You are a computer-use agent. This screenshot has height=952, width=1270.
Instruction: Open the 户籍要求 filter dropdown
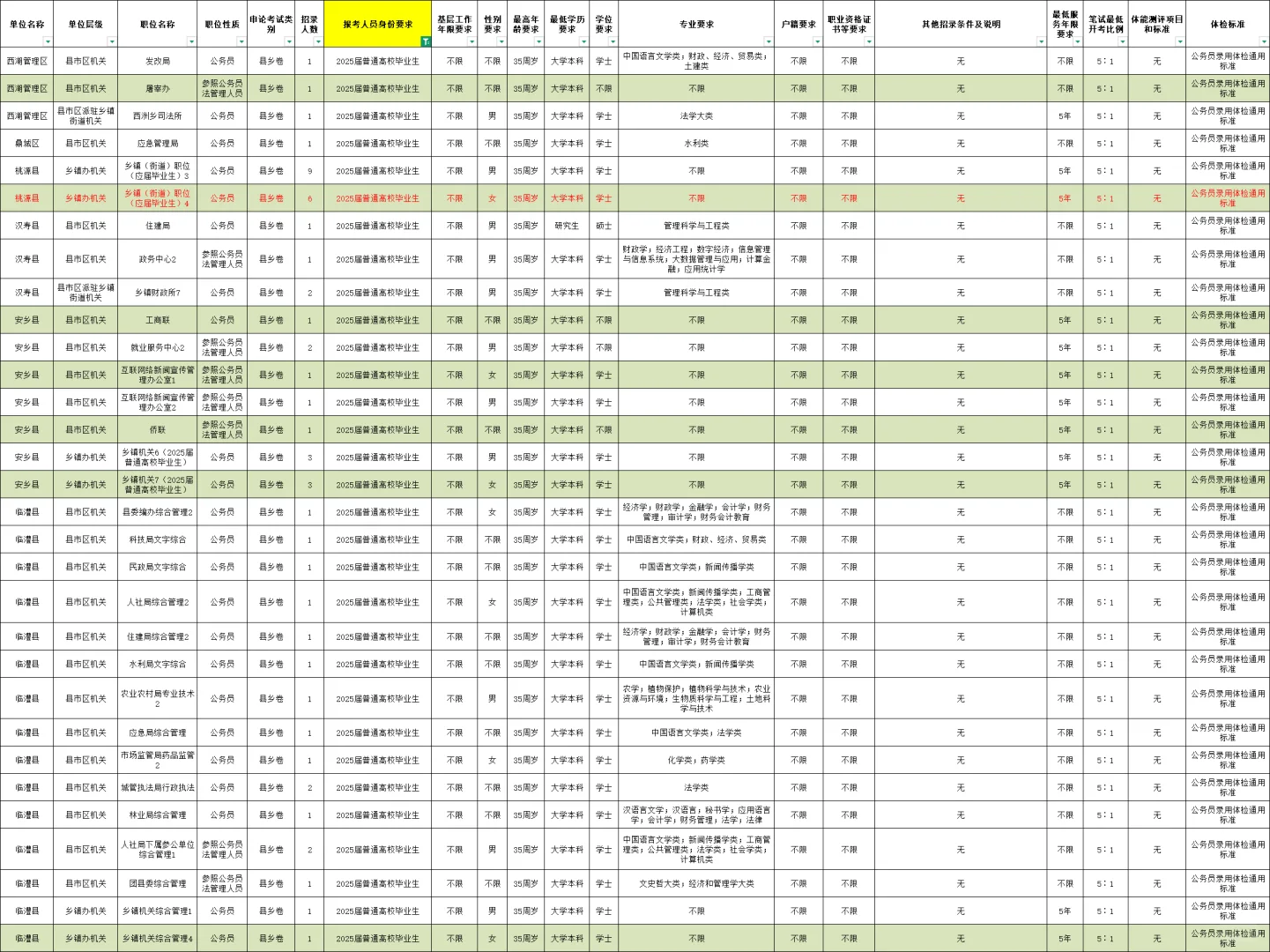pyautogui.click(x=817, y=41)
